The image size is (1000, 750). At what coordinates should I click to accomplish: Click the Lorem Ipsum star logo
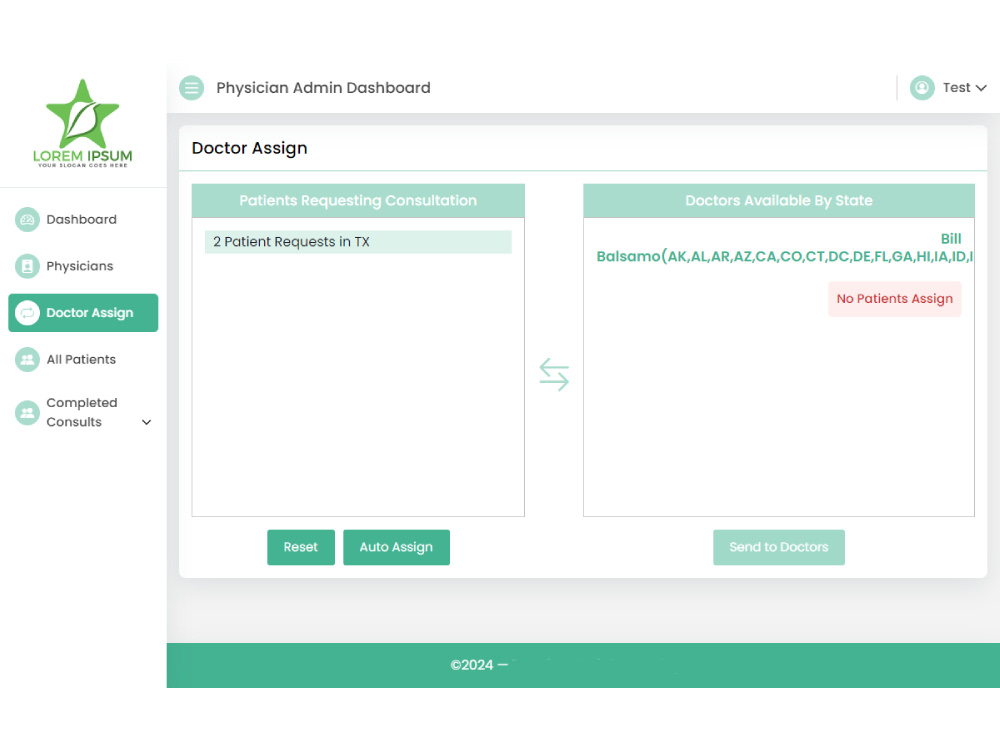83,123
